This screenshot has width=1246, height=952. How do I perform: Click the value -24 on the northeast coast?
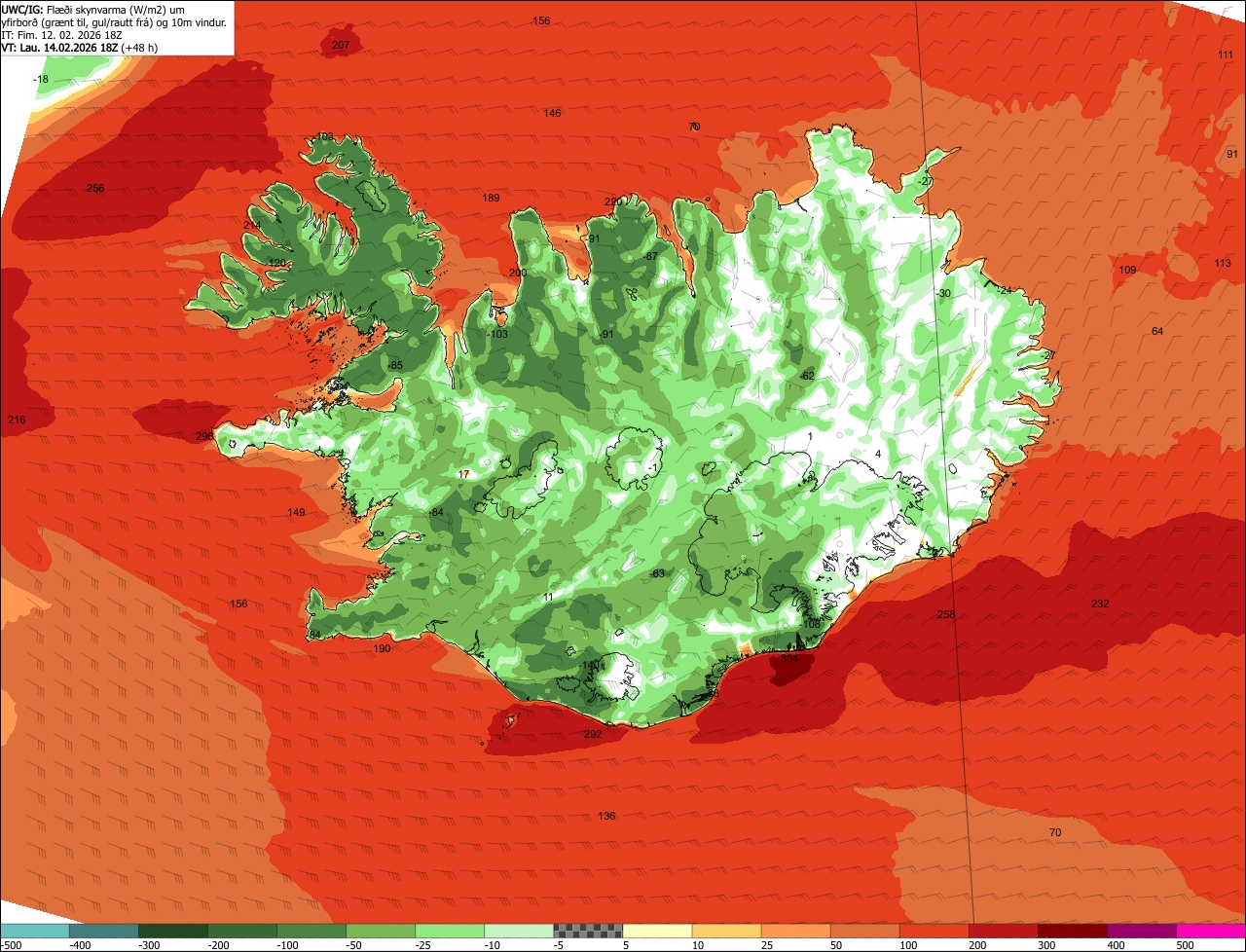click(1005, 290)
